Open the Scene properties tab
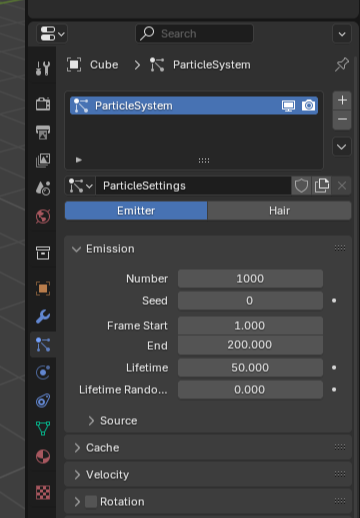 [x=43, y=188]
